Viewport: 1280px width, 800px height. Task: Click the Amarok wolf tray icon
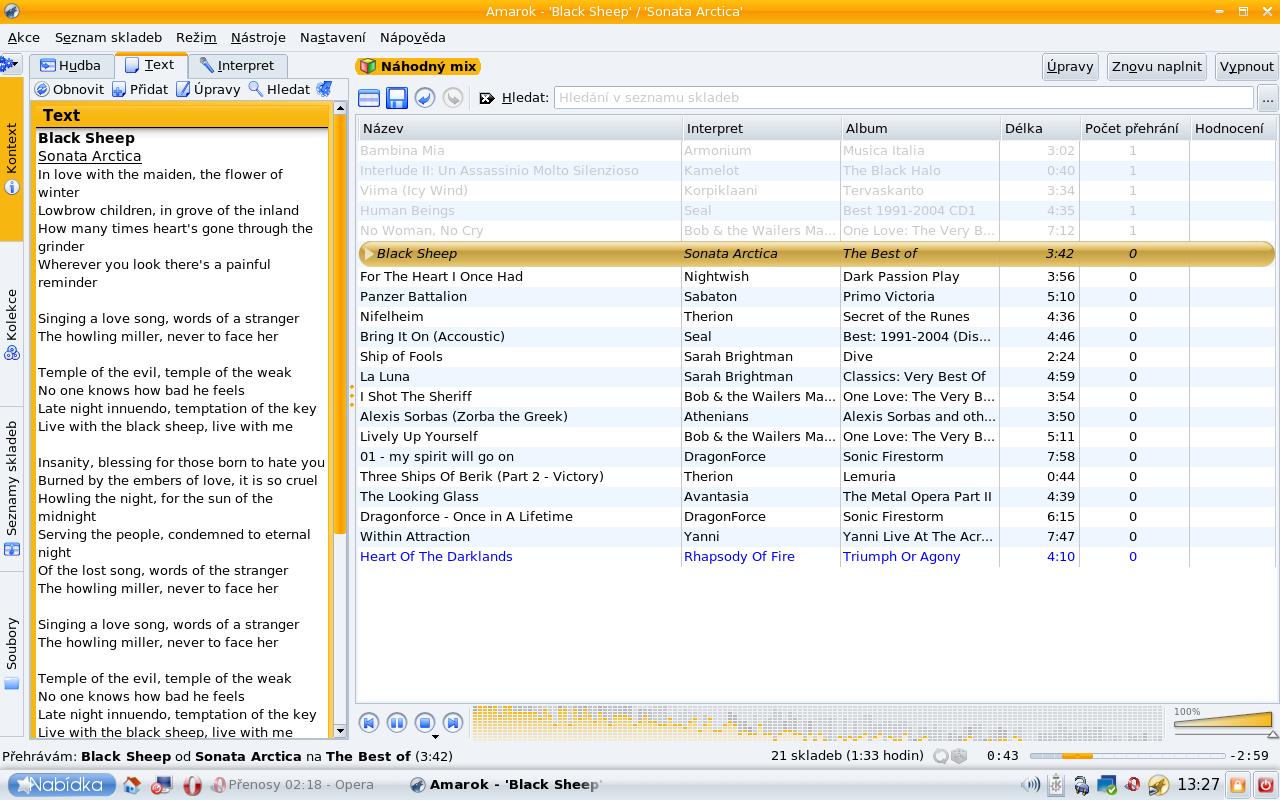1158,785
